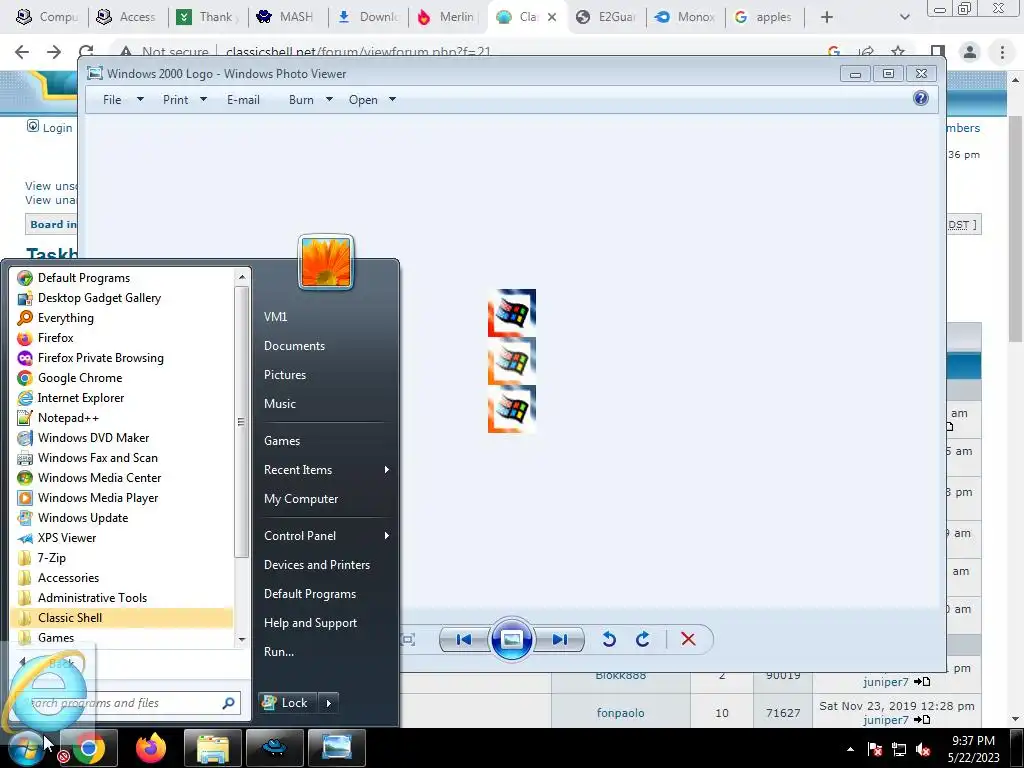Start the slide show in Photo Viewer
This screenshot has height=768, width=1024.
click(511, 639)
